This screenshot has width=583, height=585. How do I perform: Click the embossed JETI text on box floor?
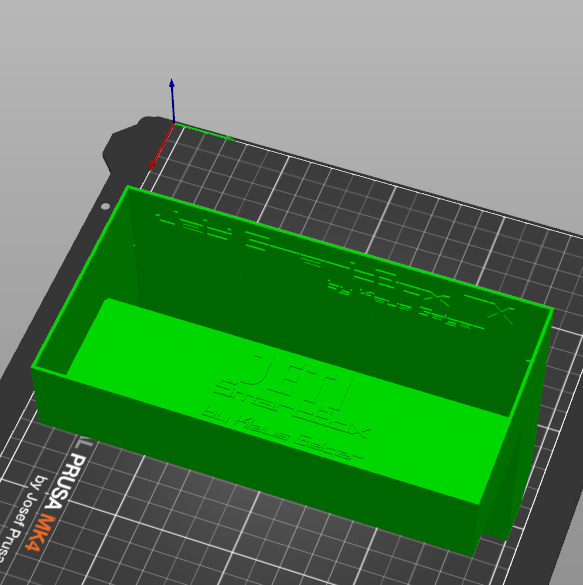(x=298, y=381)
